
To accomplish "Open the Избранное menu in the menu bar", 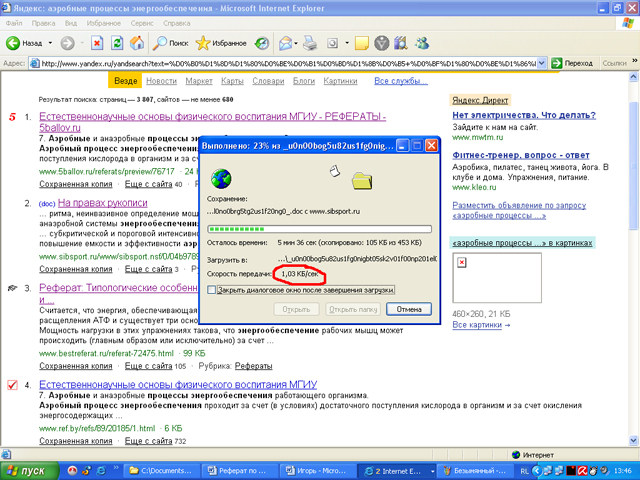I will pos(104,23).
